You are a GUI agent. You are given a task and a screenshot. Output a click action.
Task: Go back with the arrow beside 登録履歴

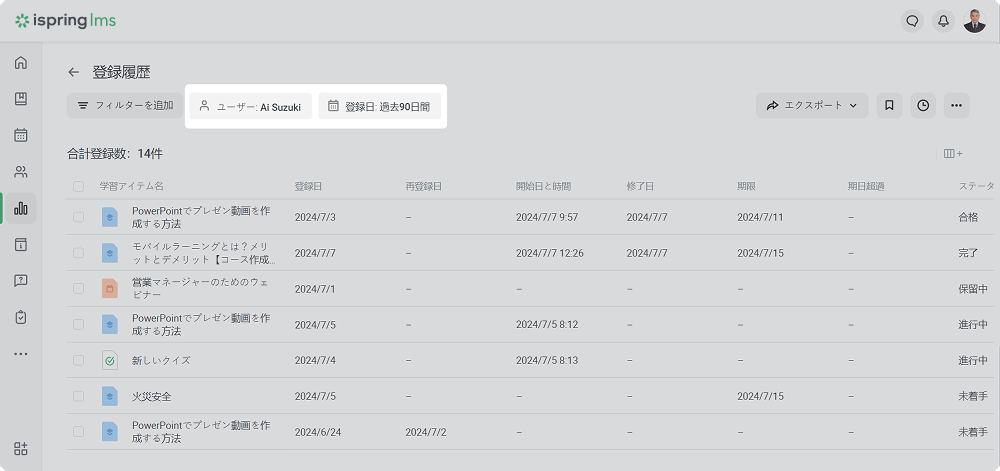(73, 72)
